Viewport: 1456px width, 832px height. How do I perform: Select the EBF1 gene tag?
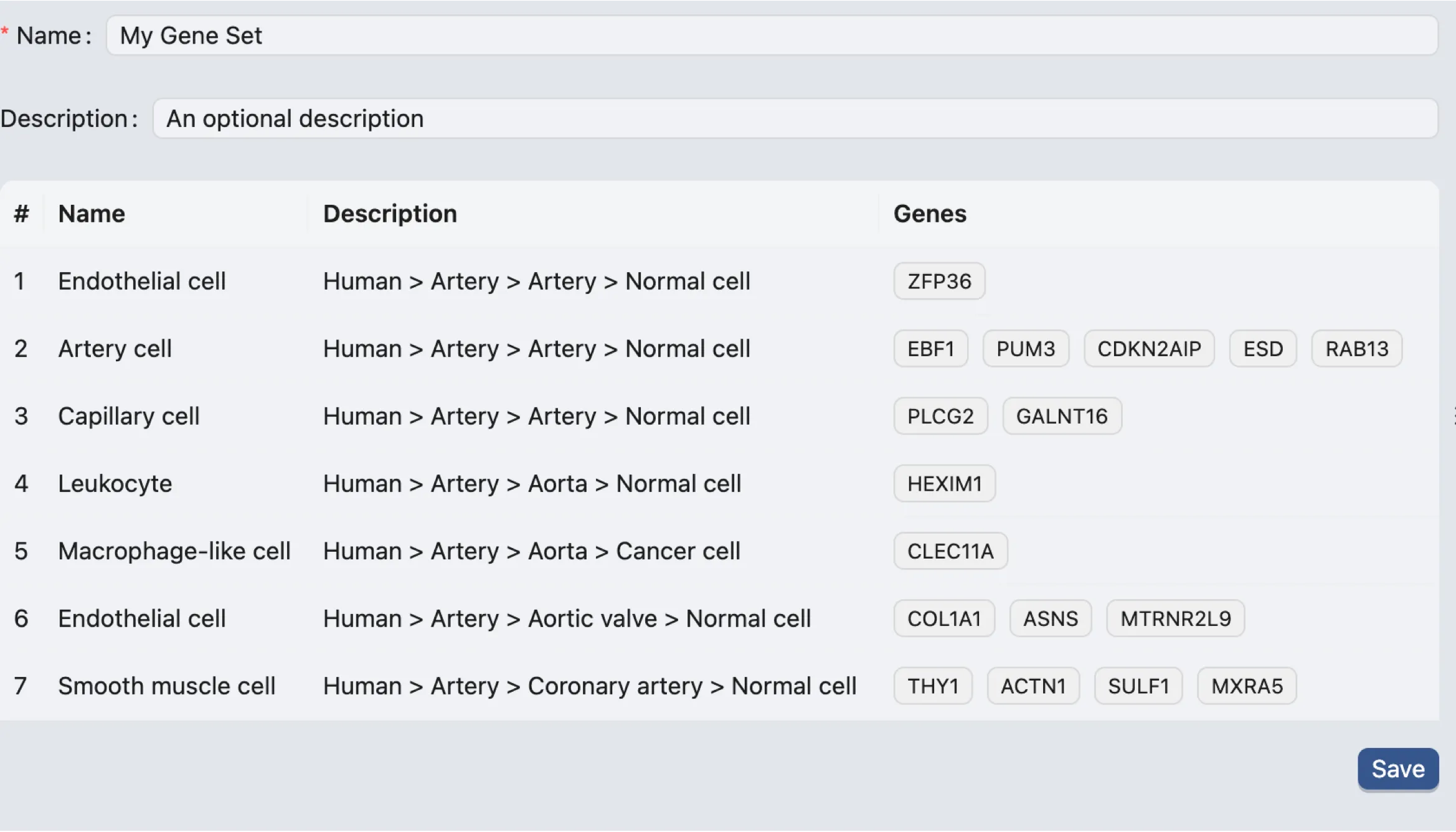(x=930, y=349)
